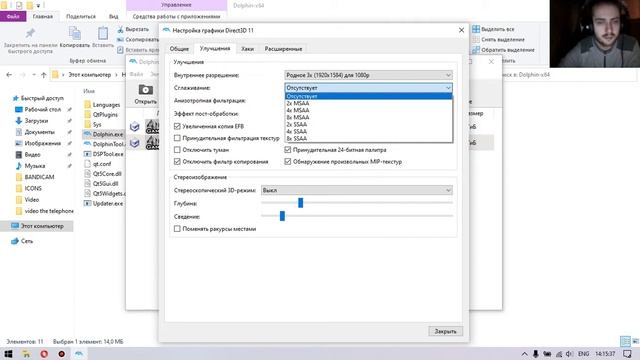Select the highlighted Отсутствует option
Viewport: 640px width, 360px height.
(369, 96)
